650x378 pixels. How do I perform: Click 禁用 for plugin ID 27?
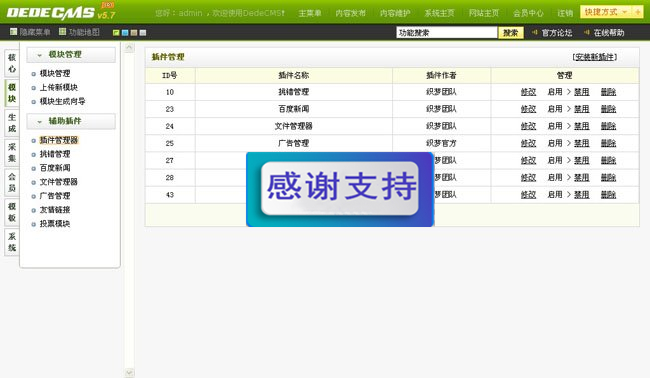(x=582, y=160)
